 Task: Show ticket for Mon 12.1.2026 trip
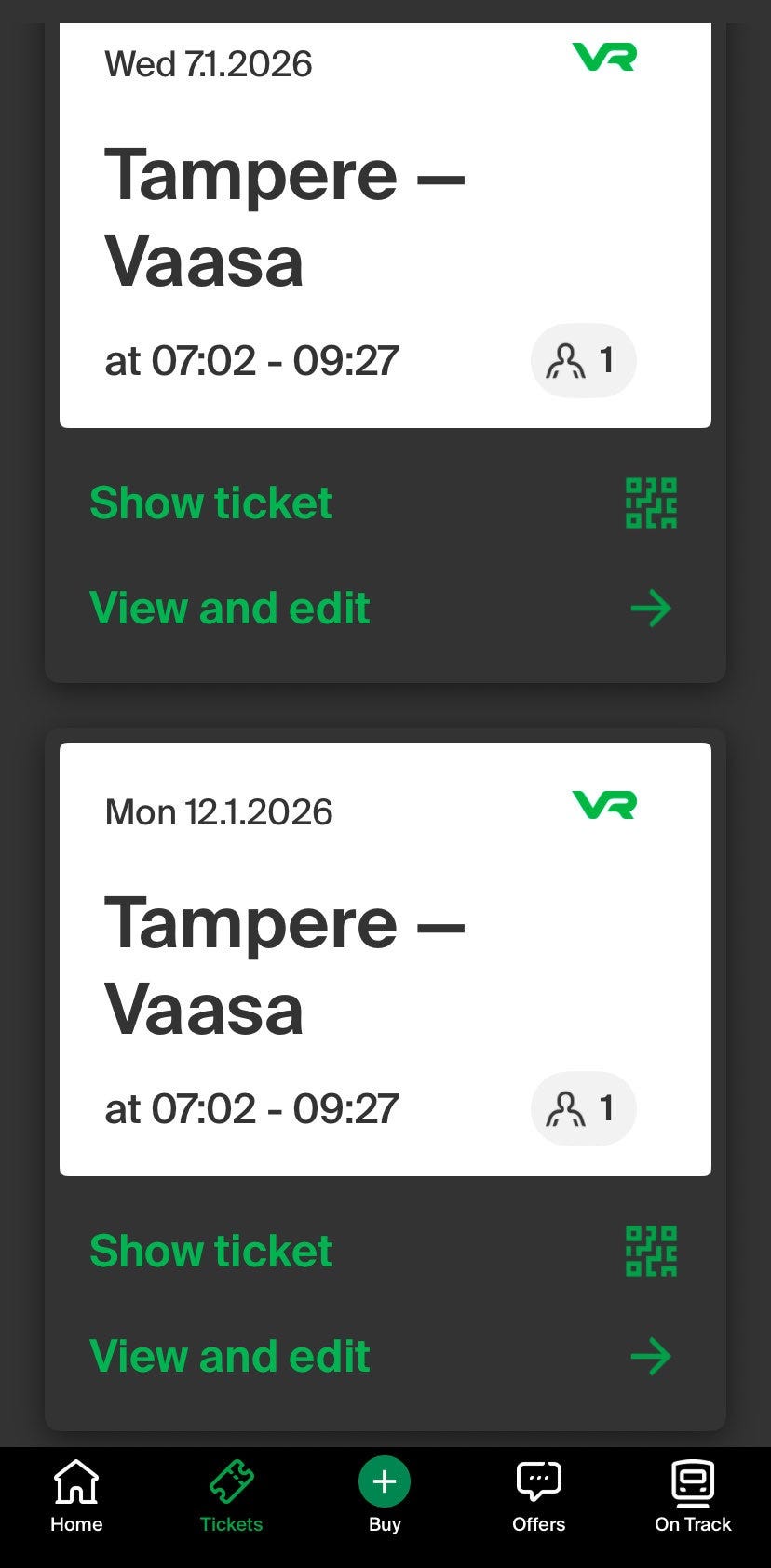[x=211, y=1251]
